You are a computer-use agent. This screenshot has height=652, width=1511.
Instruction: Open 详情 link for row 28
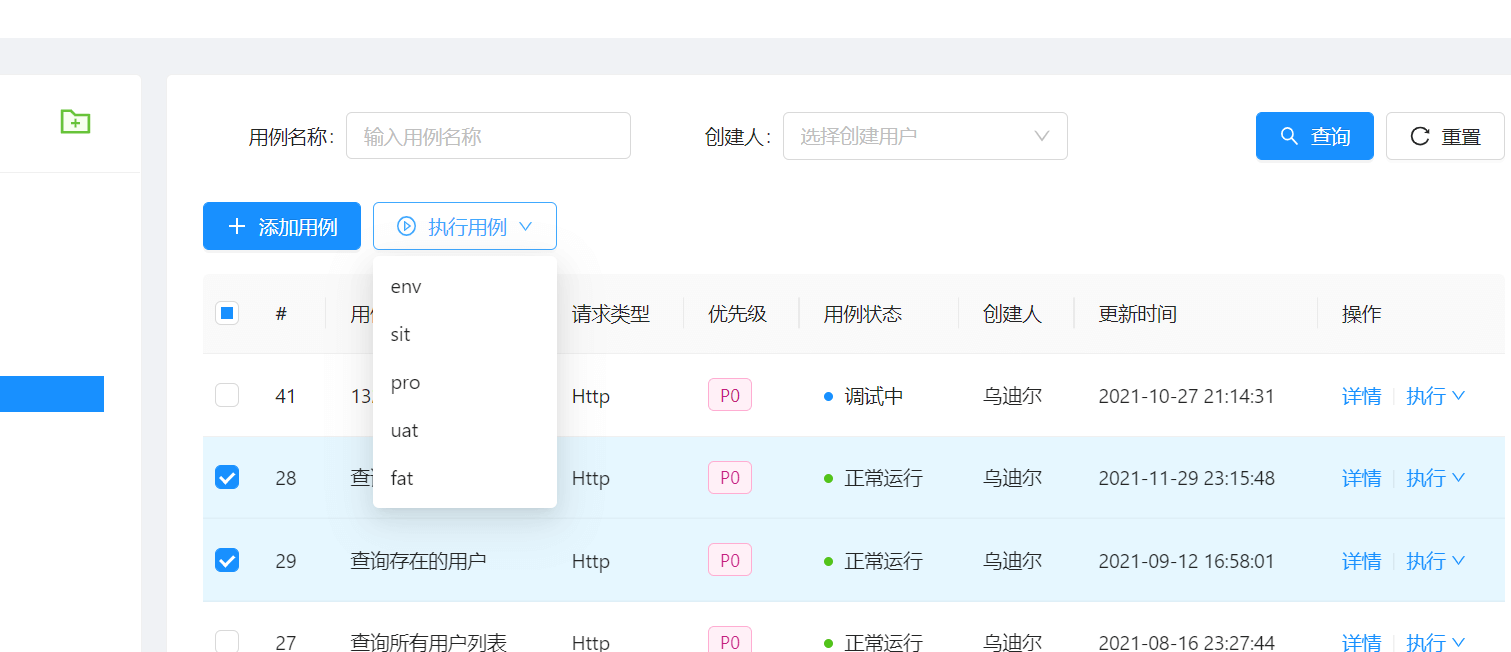(1361, 478)
